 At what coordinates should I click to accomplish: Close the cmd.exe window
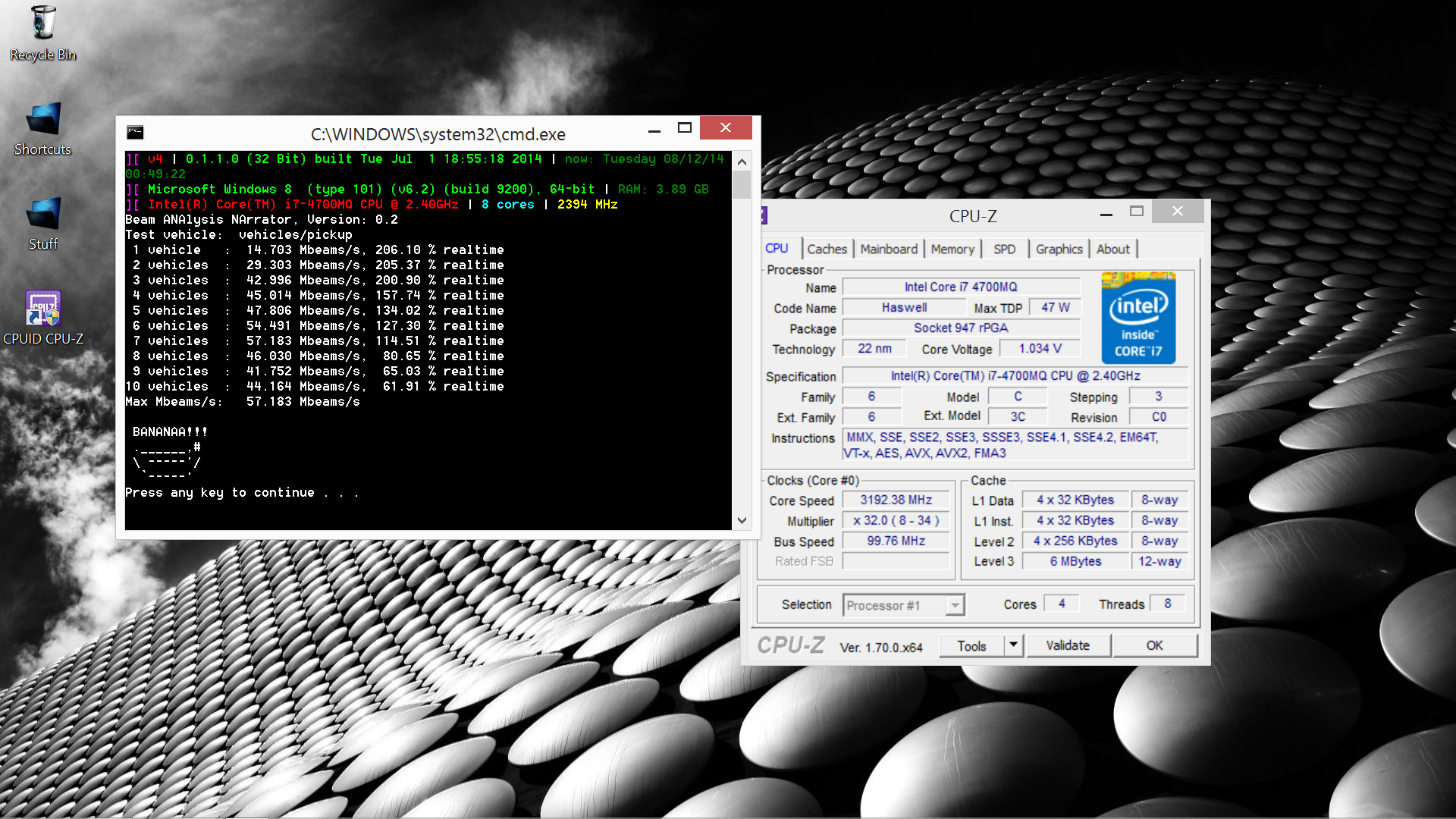tap(726, 127)
